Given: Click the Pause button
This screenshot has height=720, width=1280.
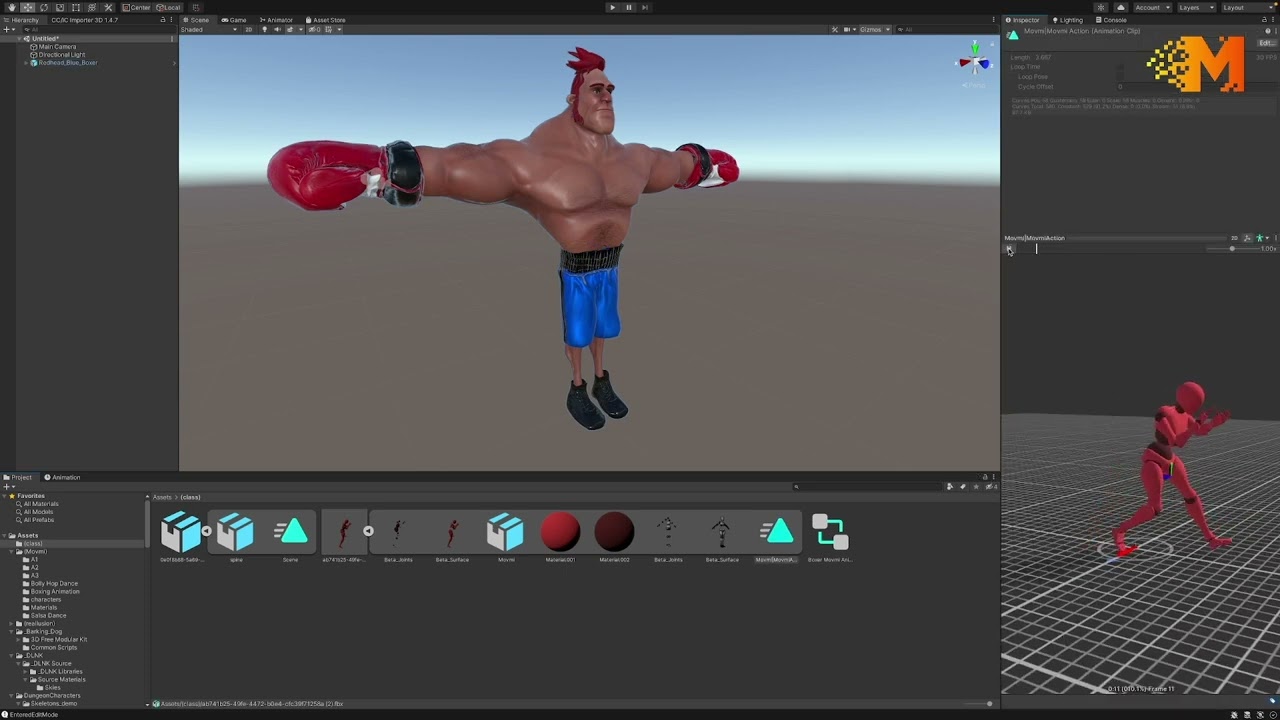Looking at the screenshot, I should 629,7.
